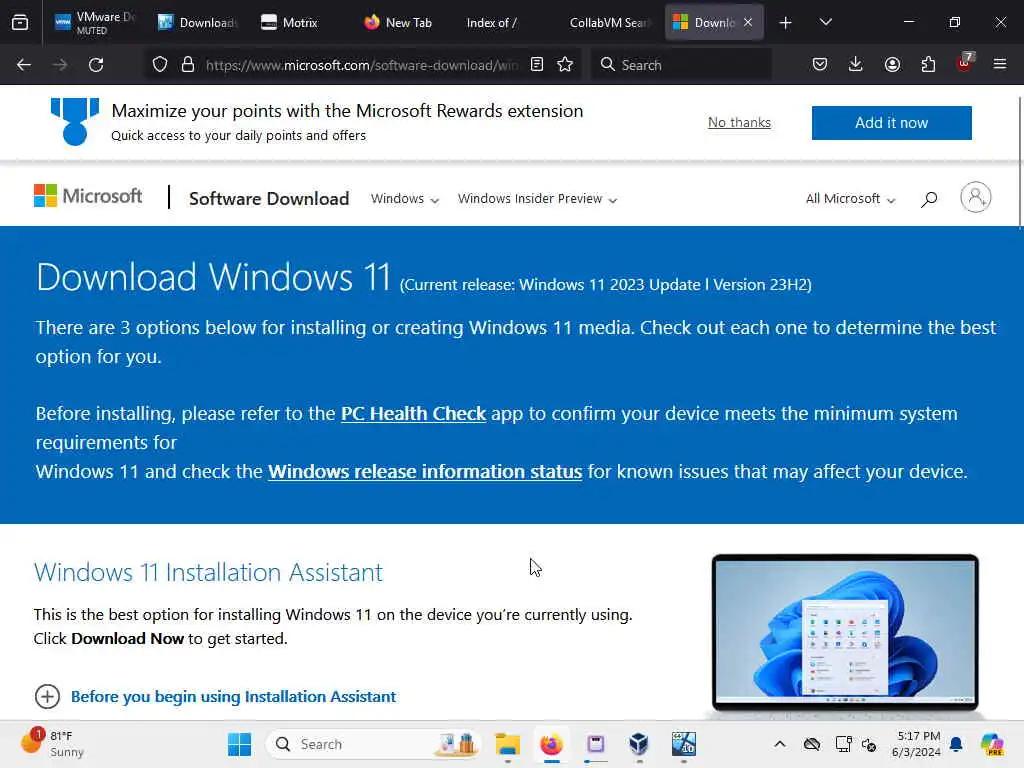Open Save to Pocket icon
This screenshot has height=768, width=1024.
coord(820,64)
